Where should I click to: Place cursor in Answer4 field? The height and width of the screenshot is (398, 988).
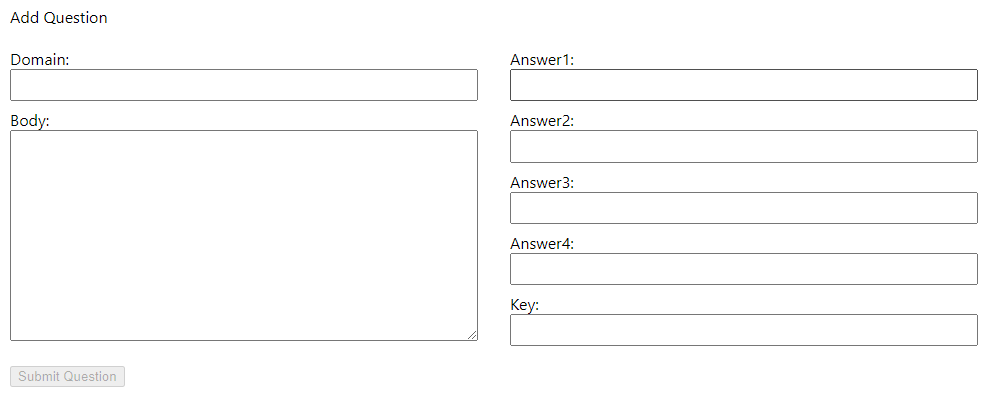744,269
